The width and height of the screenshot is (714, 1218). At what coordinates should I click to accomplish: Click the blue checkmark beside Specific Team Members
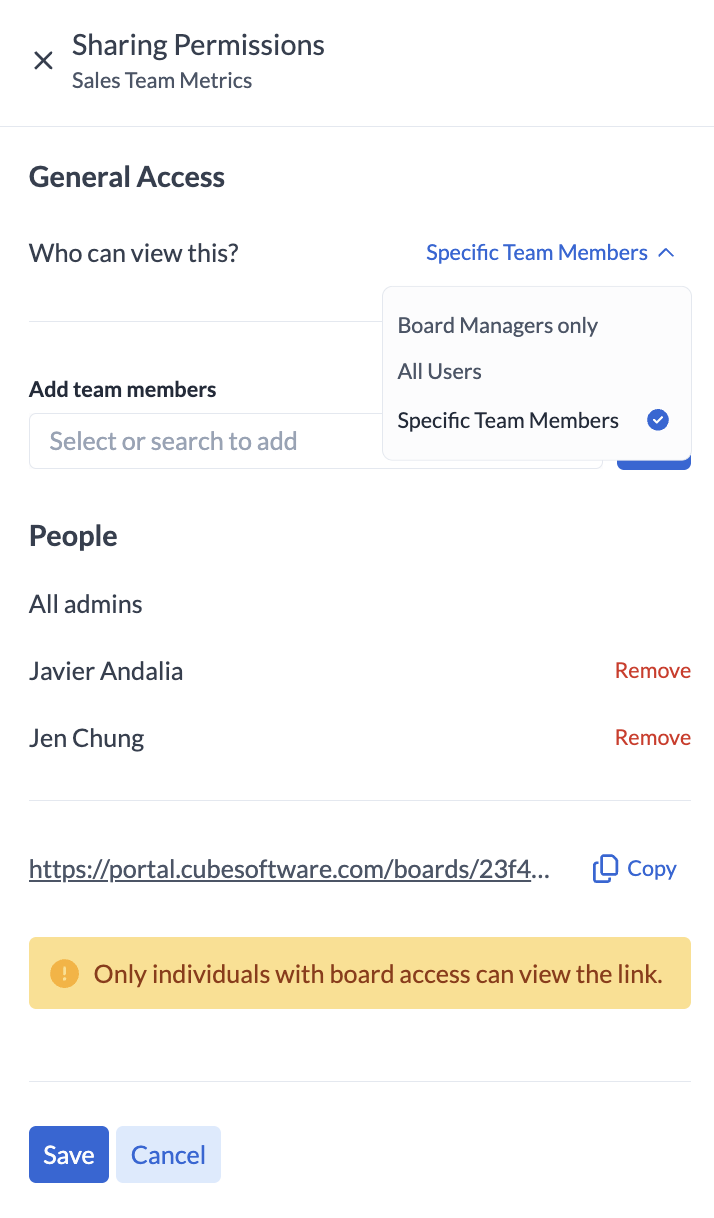pyautogui.click(x=657, y=421)
